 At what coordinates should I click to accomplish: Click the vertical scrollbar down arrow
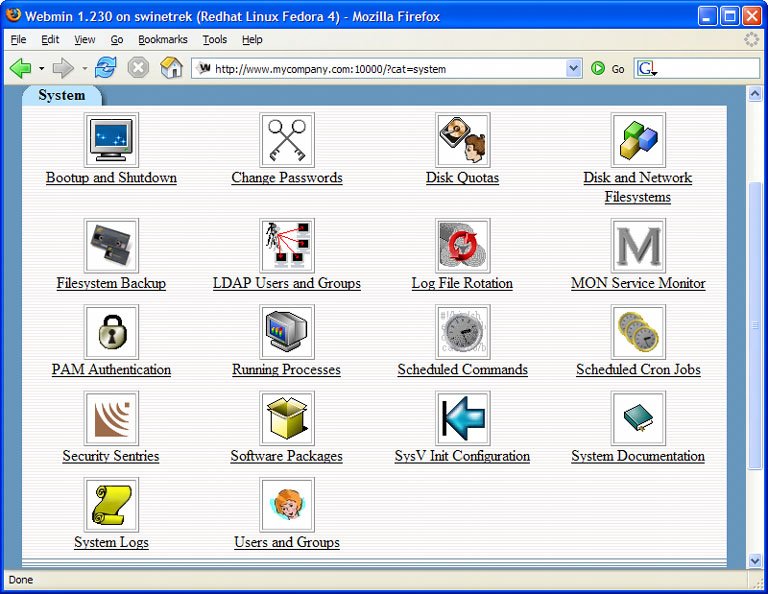pyautogui.click(x=755, y=561)
